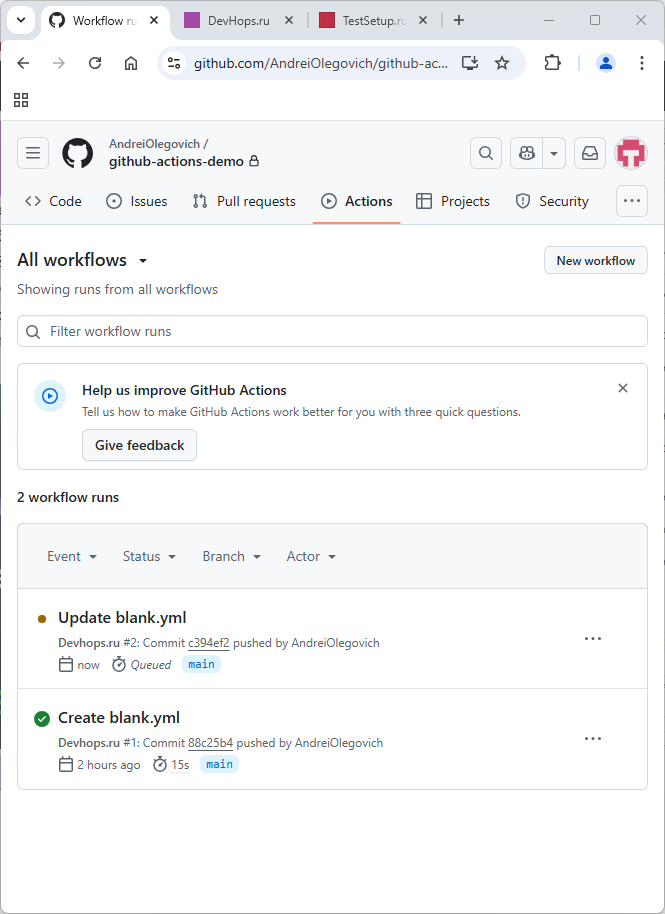Viewport: 665px width, 914px height.
Task: Click the Queued status text
Action: 151,665
